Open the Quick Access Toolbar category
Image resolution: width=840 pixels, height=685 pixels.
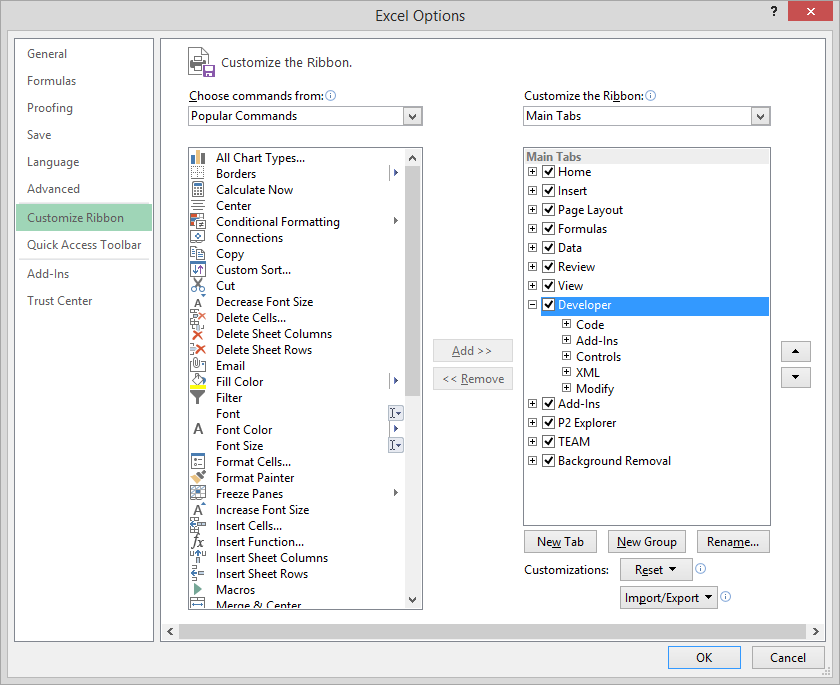[84, 245]
